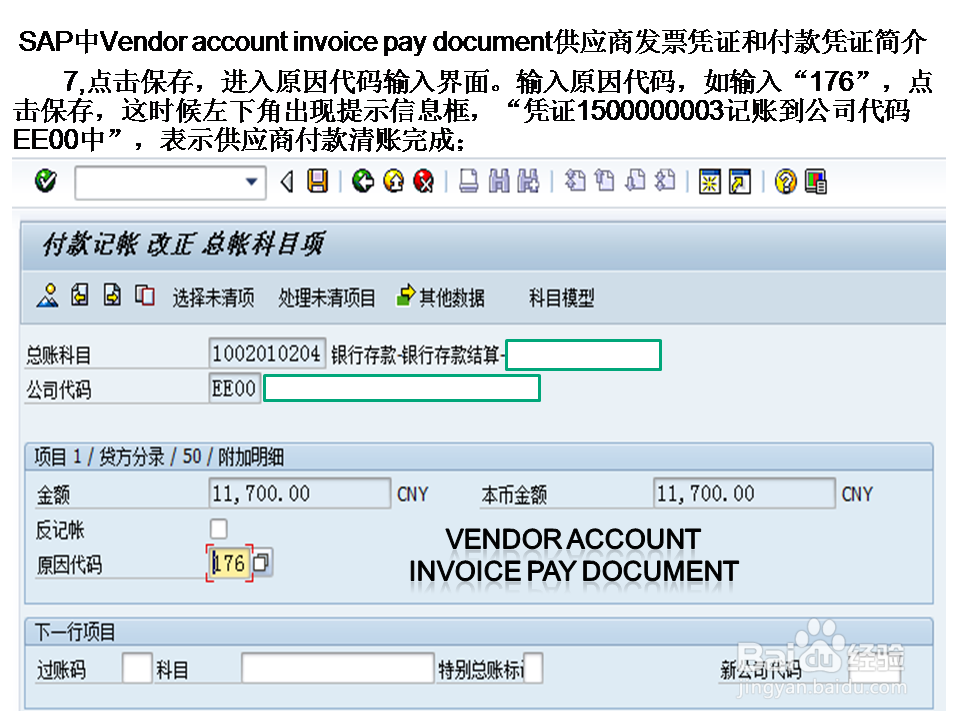This screenshot has width=960, height=720.
Task: Tick the 反记帐 checkbox
Action: (x=219, y=528)
